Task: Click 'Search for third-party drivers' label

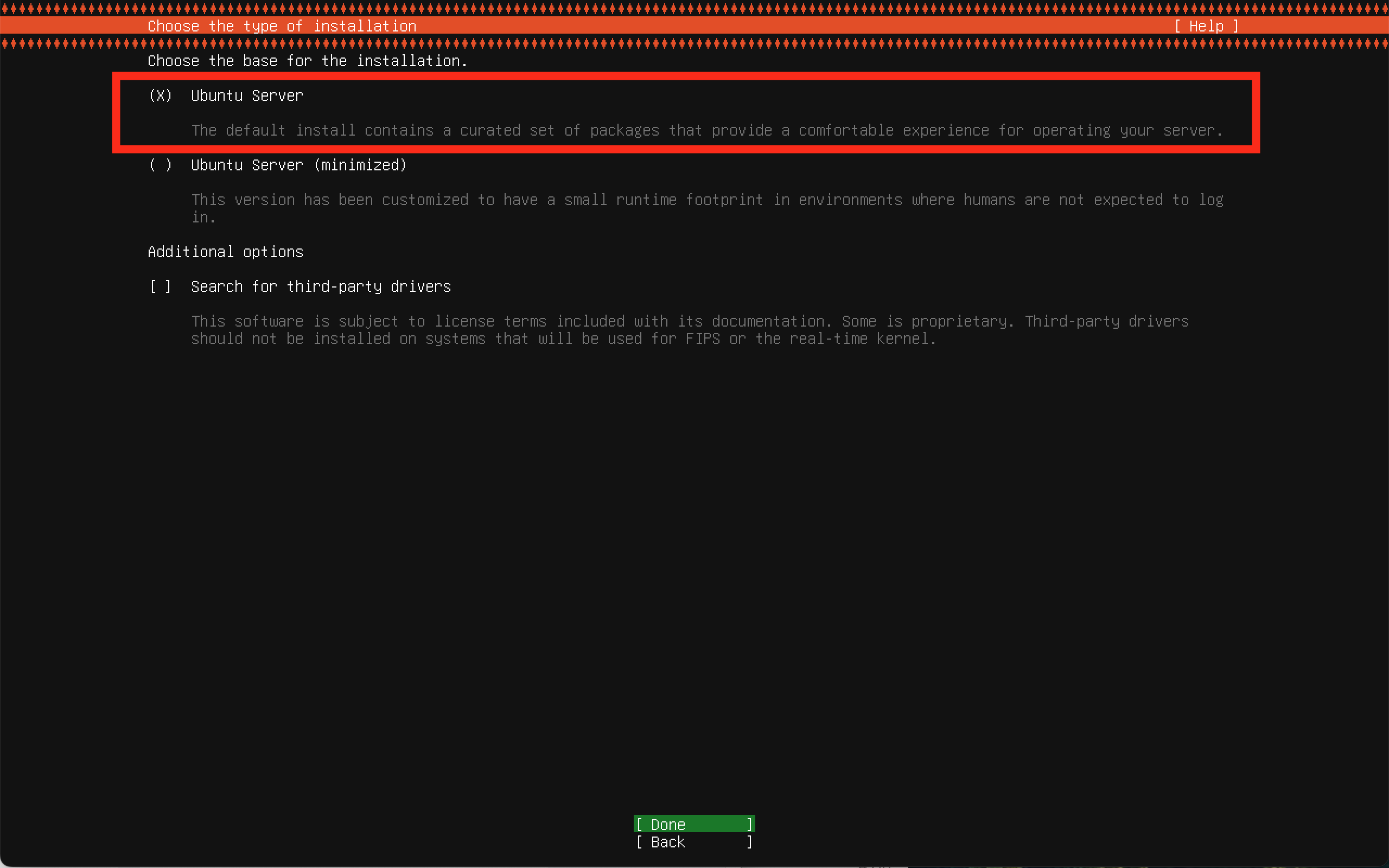Action: point(321,286)
